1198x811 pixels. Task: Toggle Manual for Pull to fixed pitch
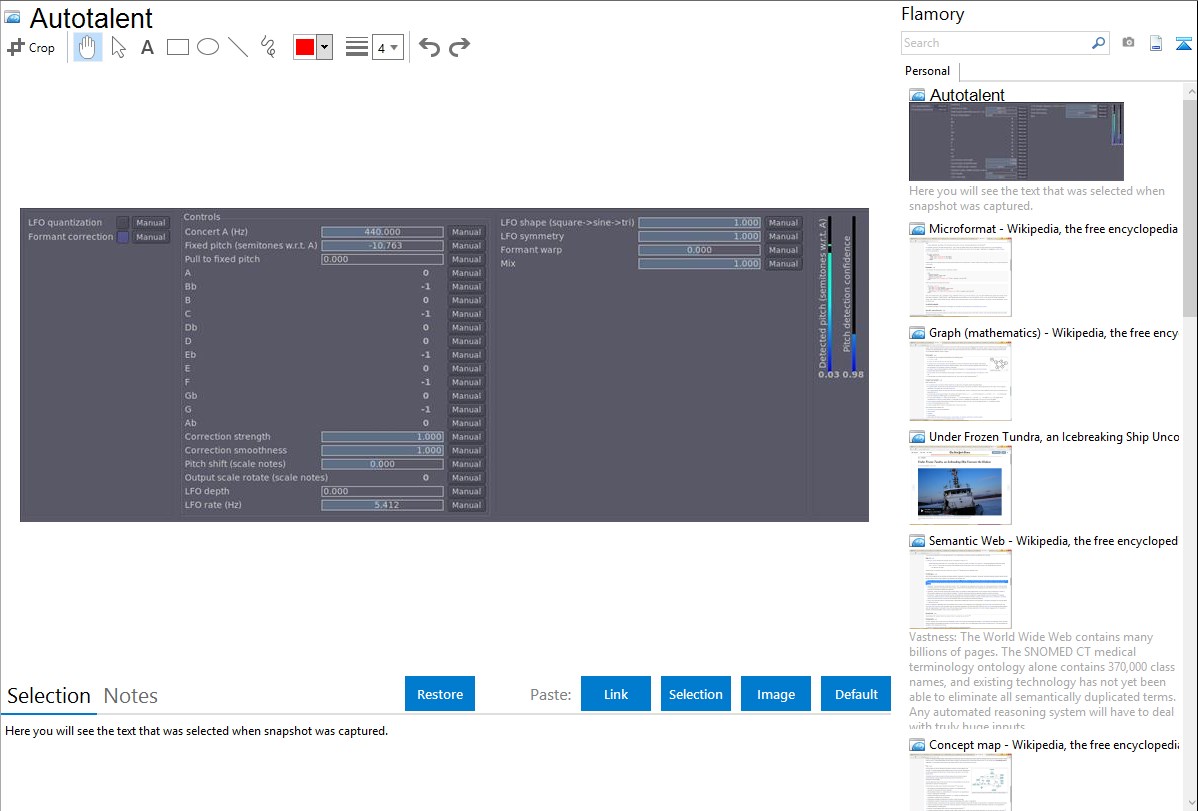tap(466, 259)
